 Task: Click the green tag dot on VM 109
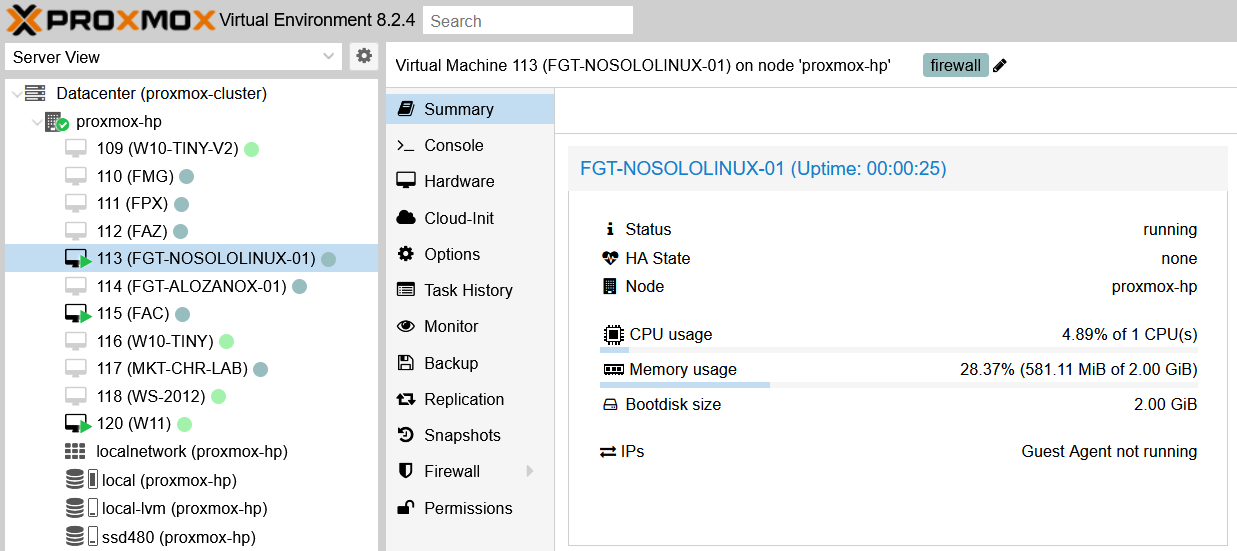tap(252, 149)
